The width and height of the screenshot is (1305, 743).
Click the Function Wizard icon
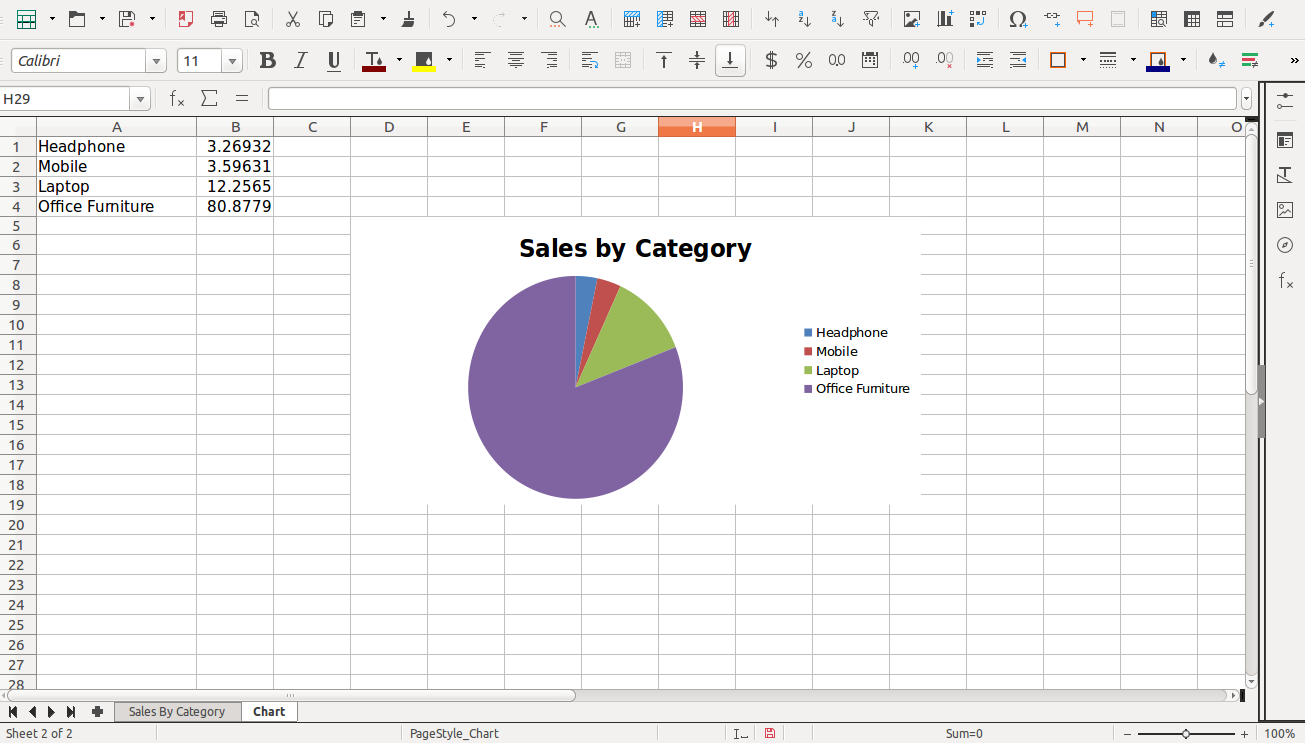177,98
